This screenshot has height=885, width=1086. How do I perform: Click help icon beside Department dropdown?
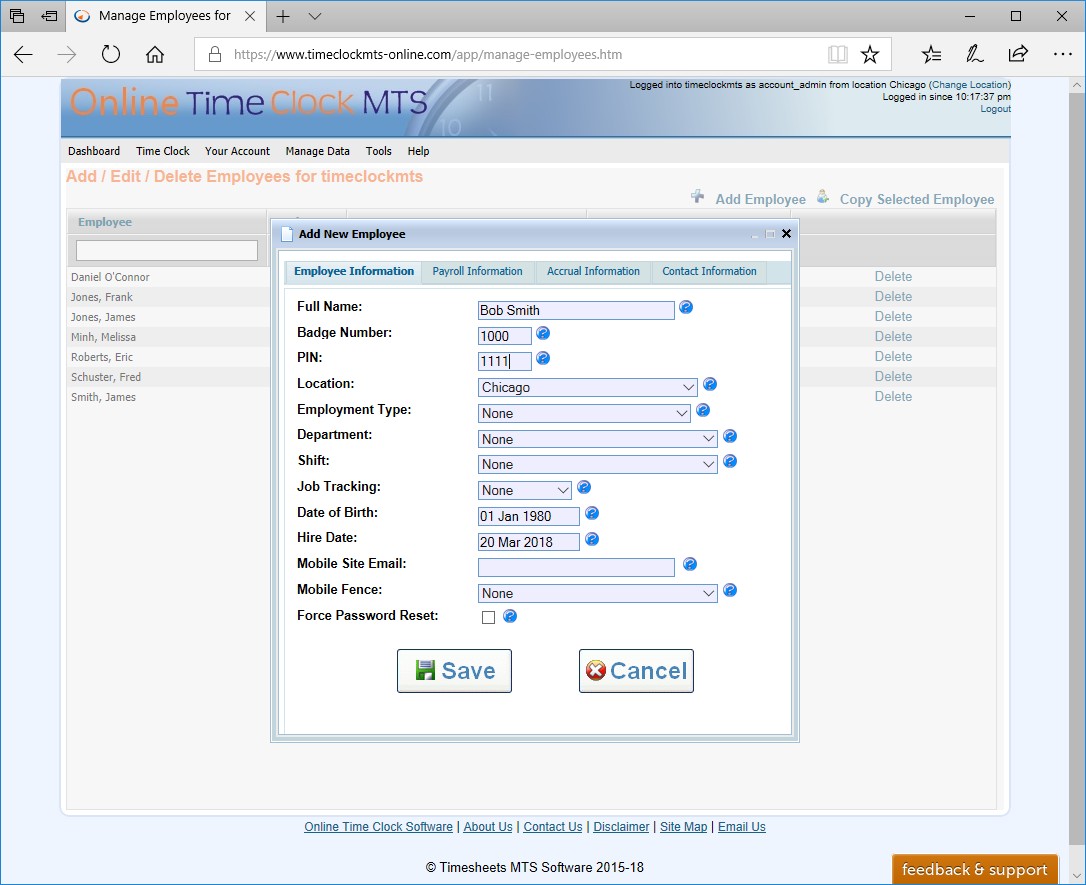[730, 436]
